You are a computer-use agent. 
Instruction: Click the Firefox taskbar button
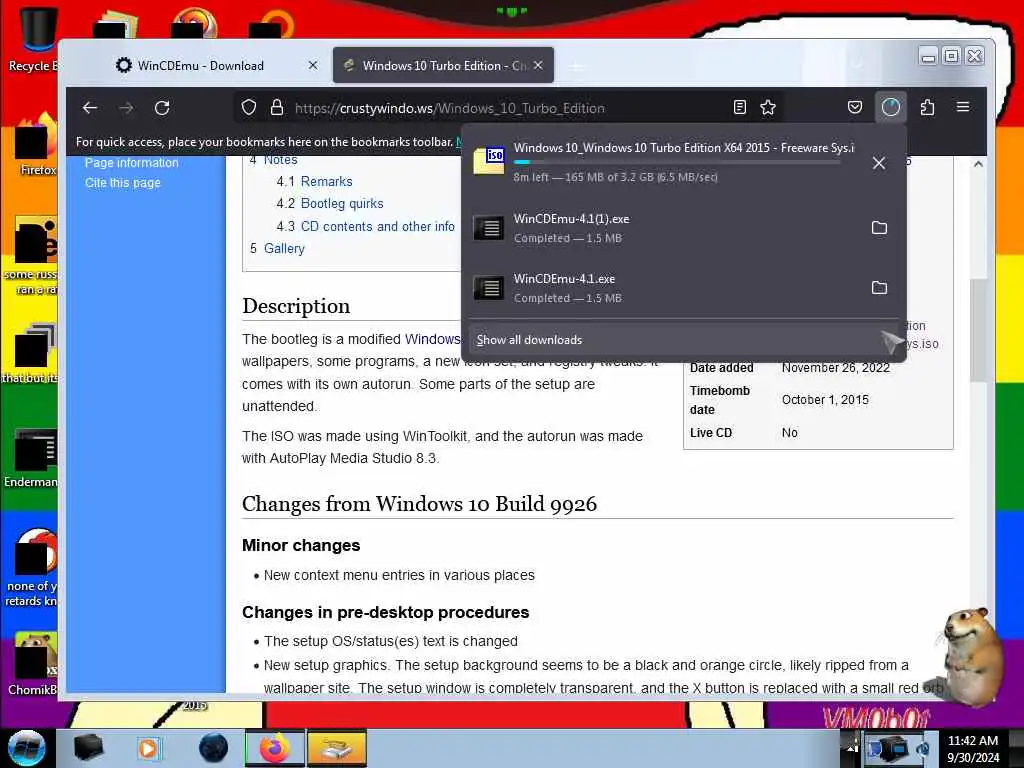(274, 748)
